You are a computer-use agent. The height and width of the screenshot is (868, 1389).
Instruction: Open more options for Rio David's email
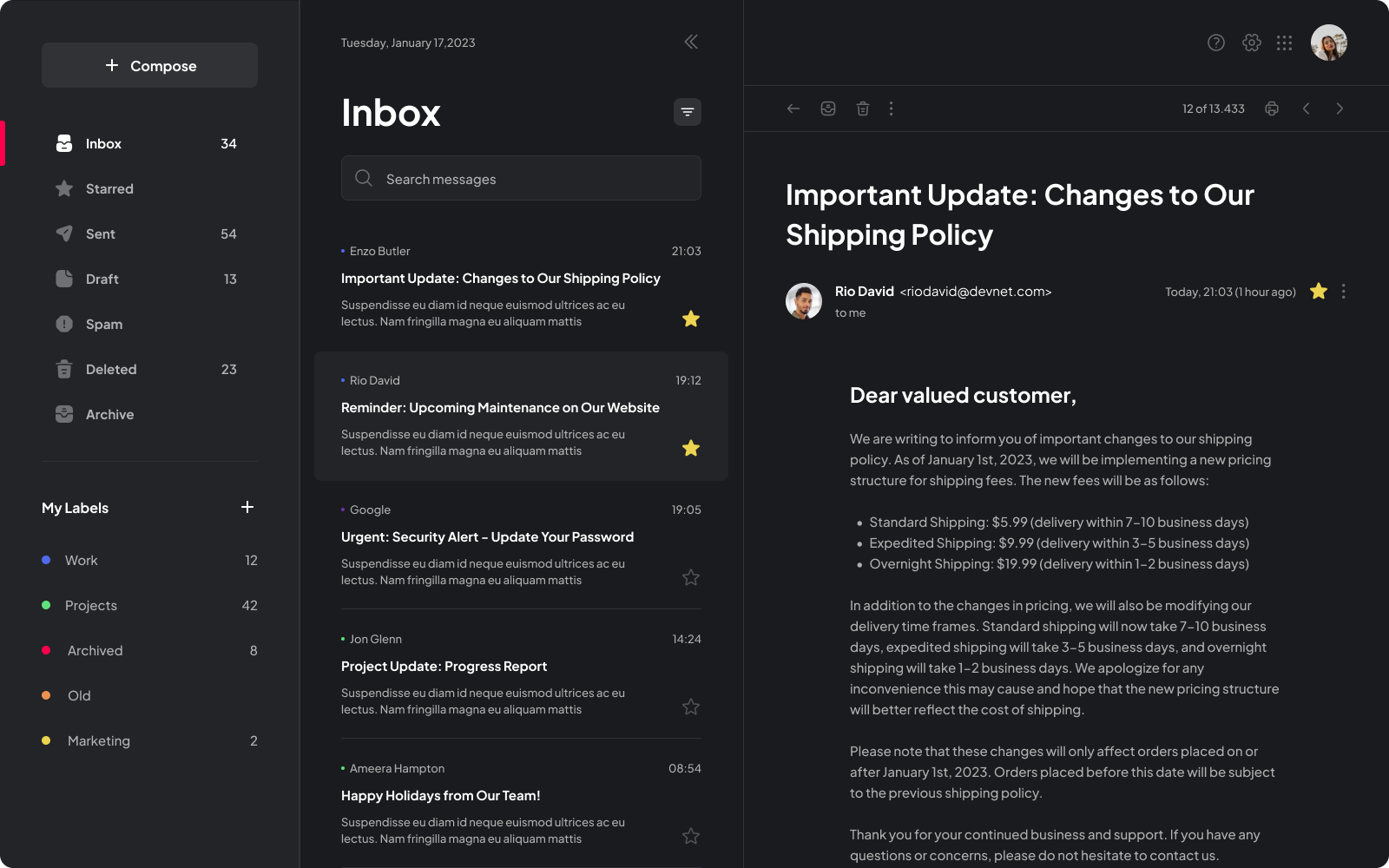1343,292
